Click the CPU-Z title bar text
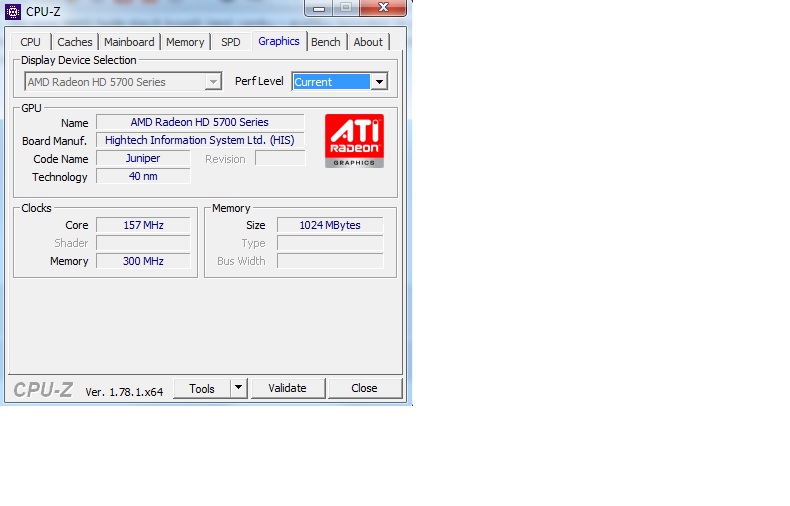 point(43,12)
